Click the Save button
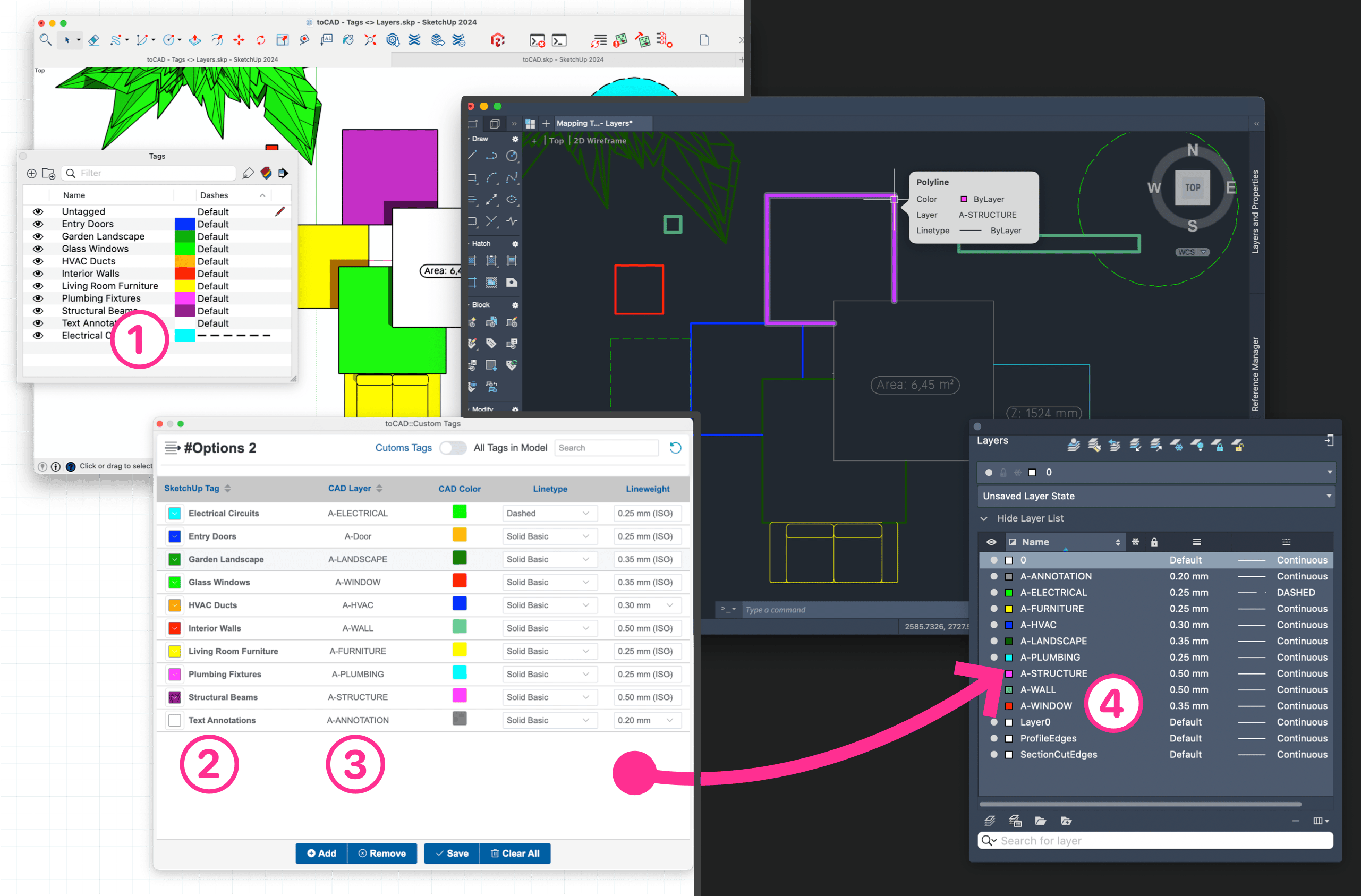Image resolution: width=1361 pixels, height=896 pixels. coord(451,853)
